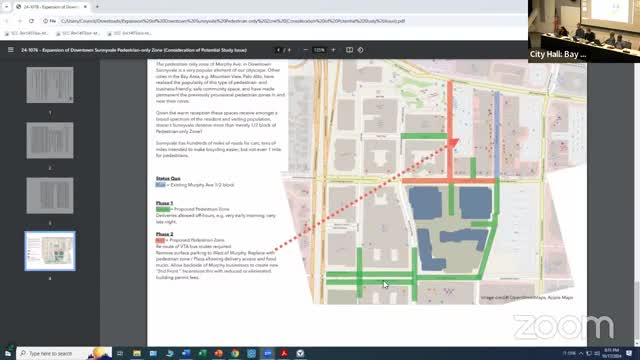Click the Phase 1 heading
This screenshot has width=640, height=360.
(164, 203)
